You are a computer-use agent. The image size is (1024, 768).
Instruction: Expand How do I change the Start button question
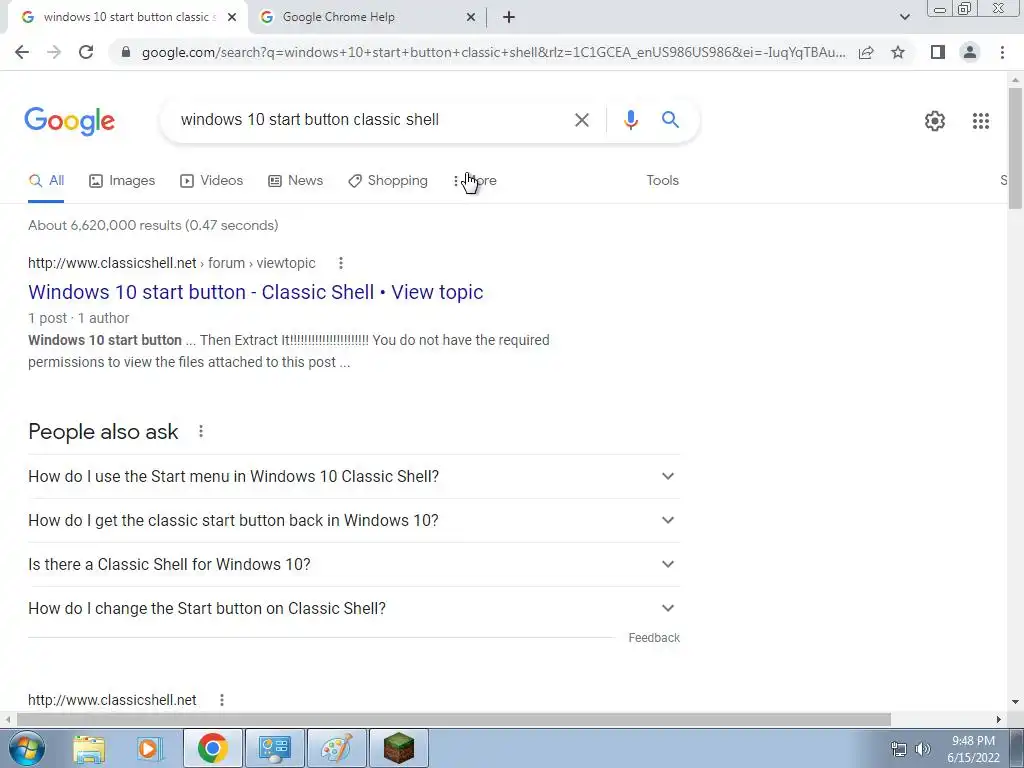(x=354, y=608)
